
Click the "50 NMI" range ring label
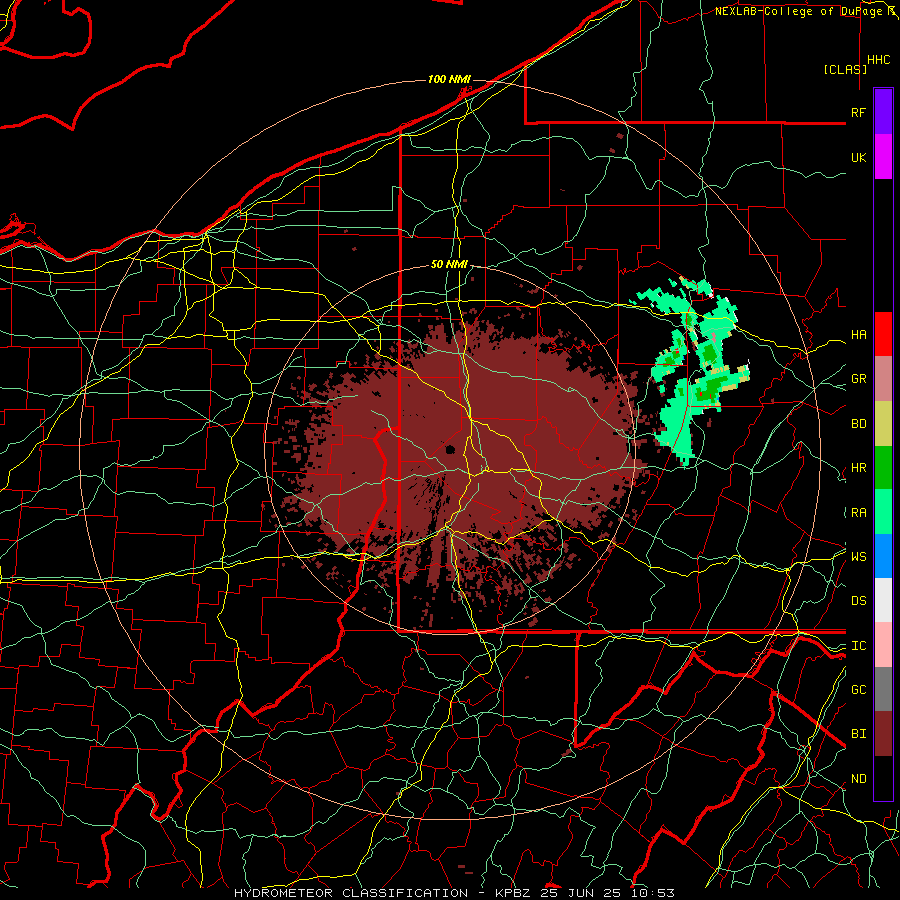coord(449,265)
